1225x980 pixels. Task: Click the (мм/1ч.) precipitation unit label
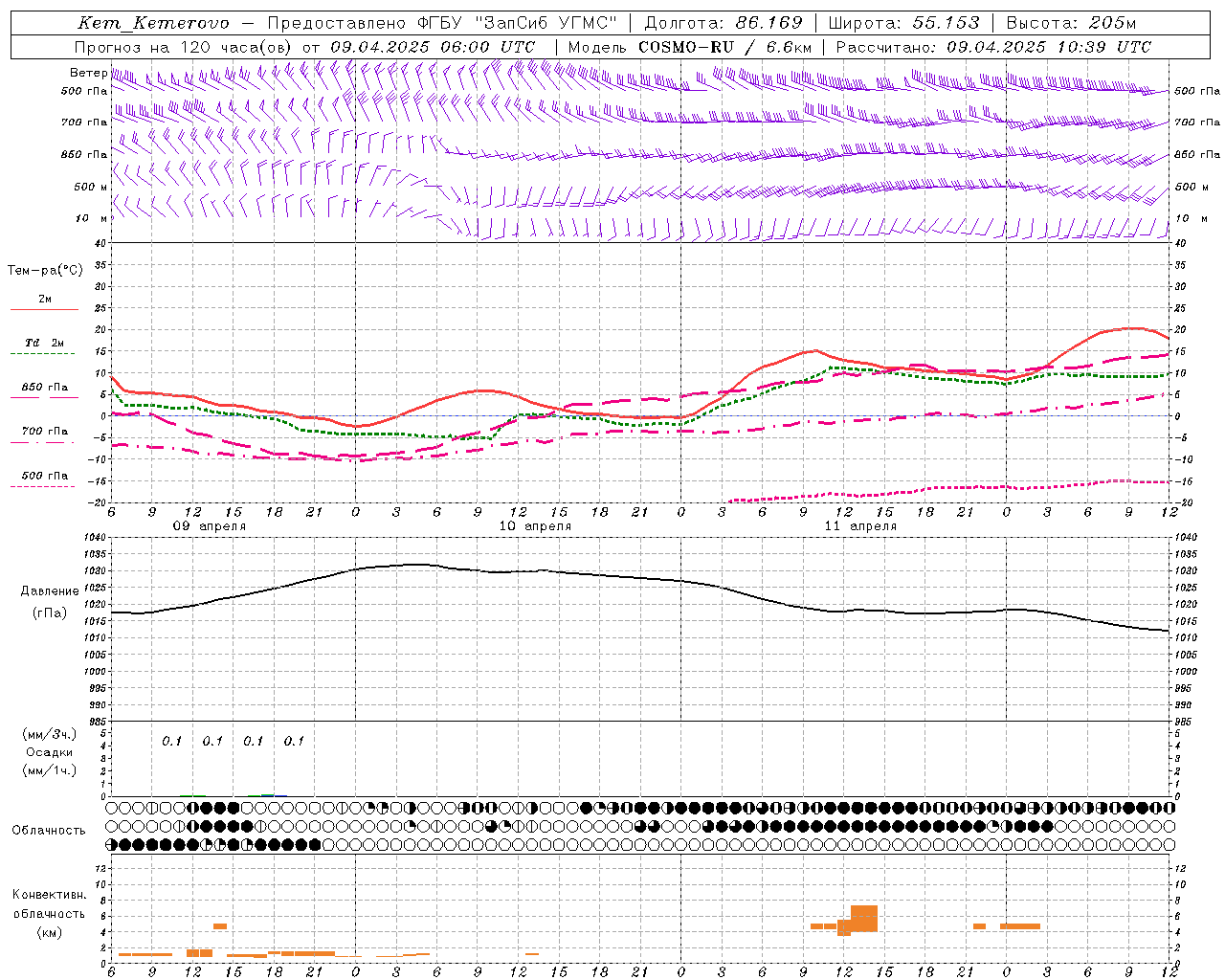tap(50, 770)
